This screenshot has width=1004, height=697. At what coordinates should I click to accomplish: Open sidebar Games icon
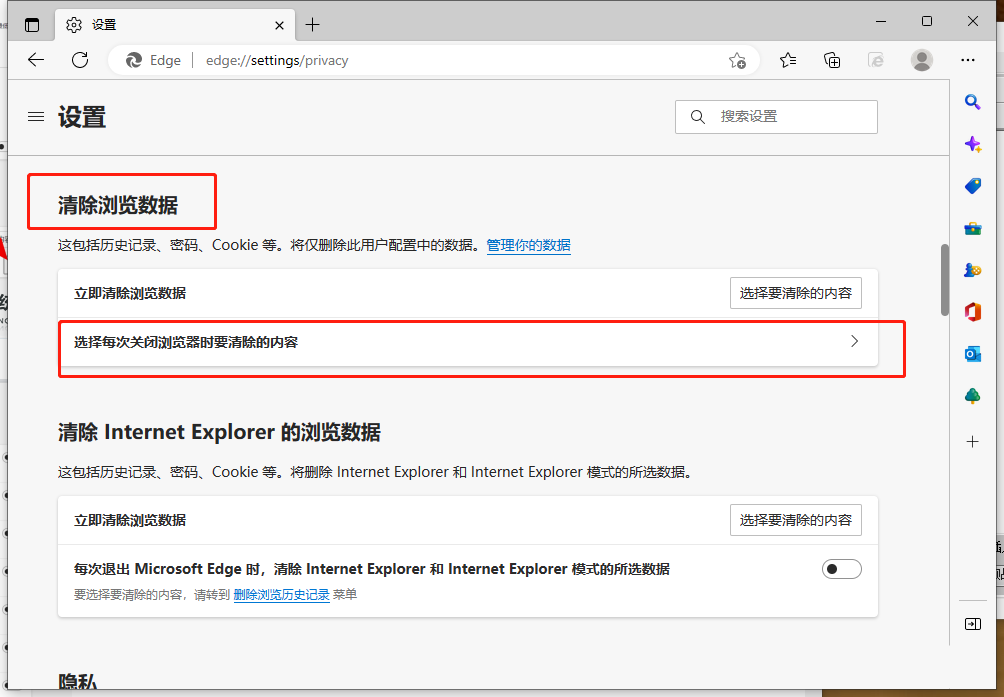pyautogui.click(x=973, y=270)
